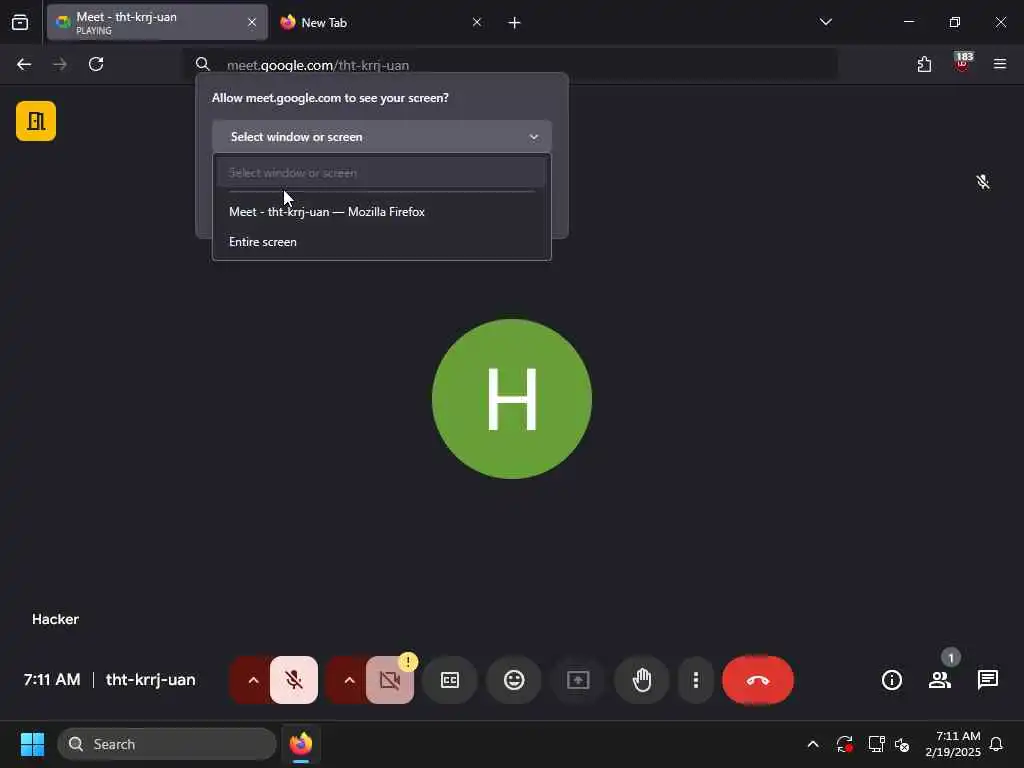This screenshot has width=1024, height=768.
Task: Toggle closed captions button
Action: tap(450, 680)
